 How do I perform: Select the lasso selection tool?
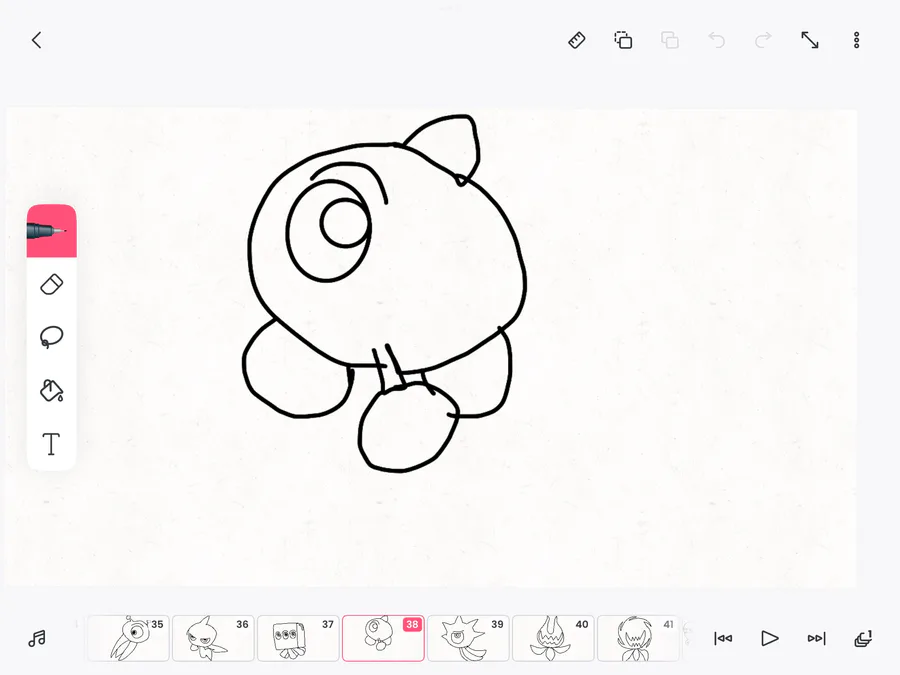(x=52, y=337)
